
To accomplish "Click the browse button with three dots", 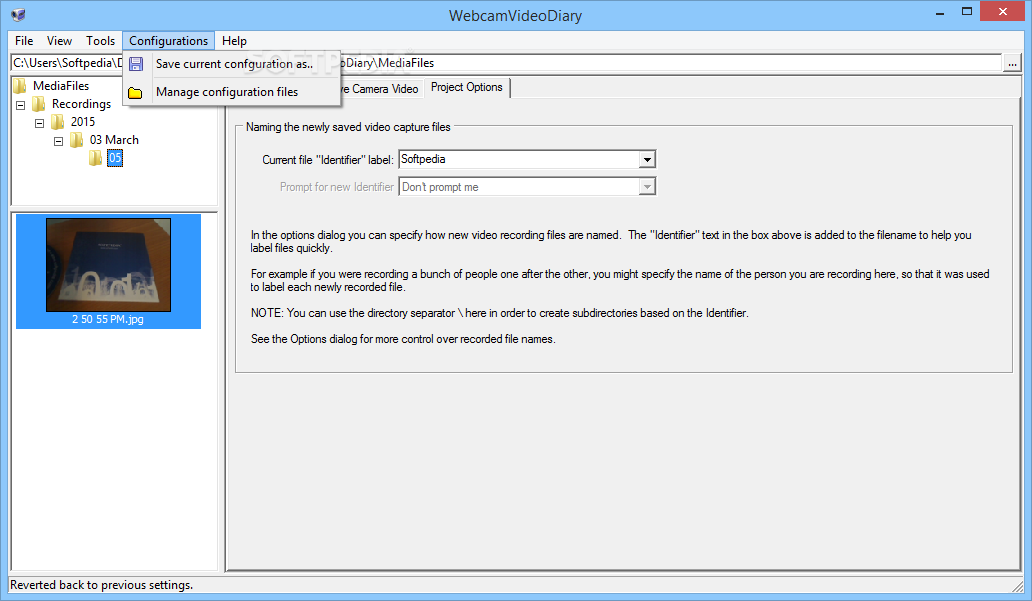I will pos(1012,63).
